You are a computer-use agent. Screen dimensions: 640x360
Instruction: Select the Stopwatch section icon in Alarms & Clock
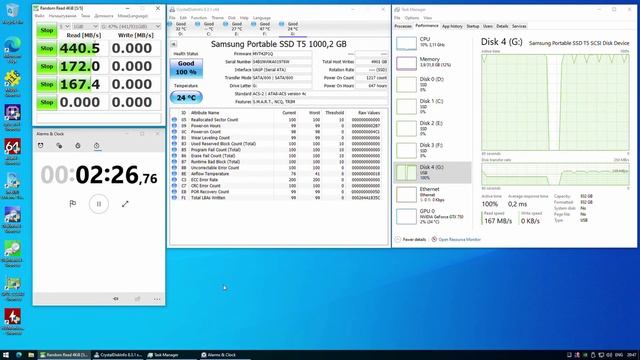(x=97, y=146)
